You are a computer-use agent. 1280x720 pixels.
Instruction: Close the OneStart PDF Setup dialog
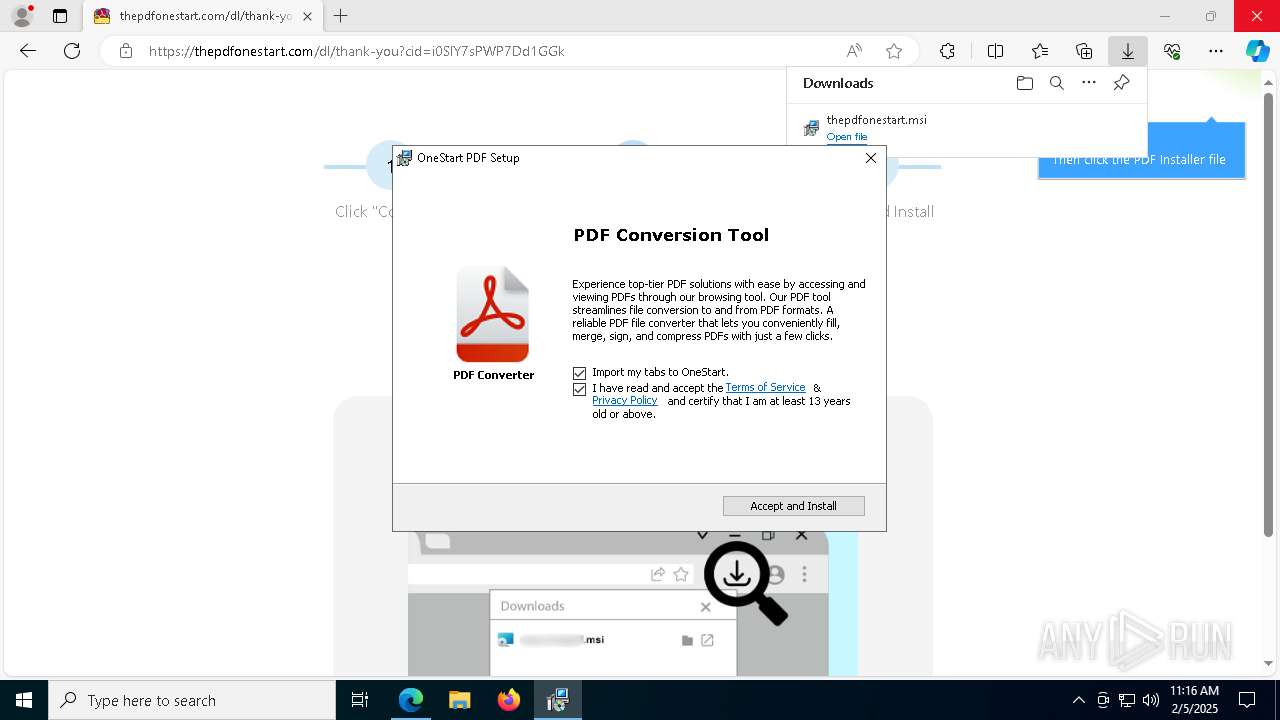click(x=870, y=158)
